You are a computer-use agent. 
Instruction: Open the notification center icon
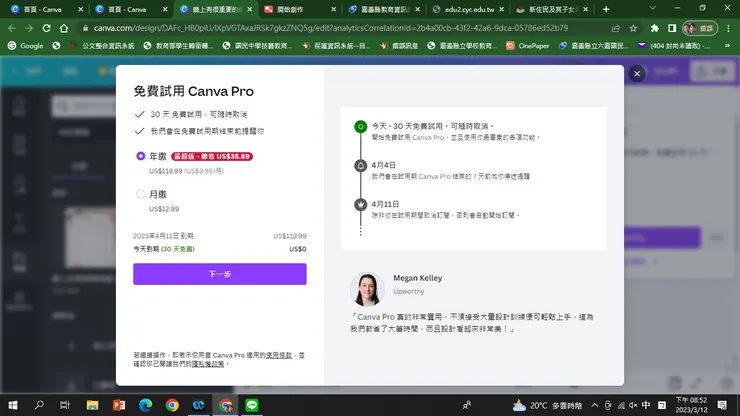click(722, 405)
